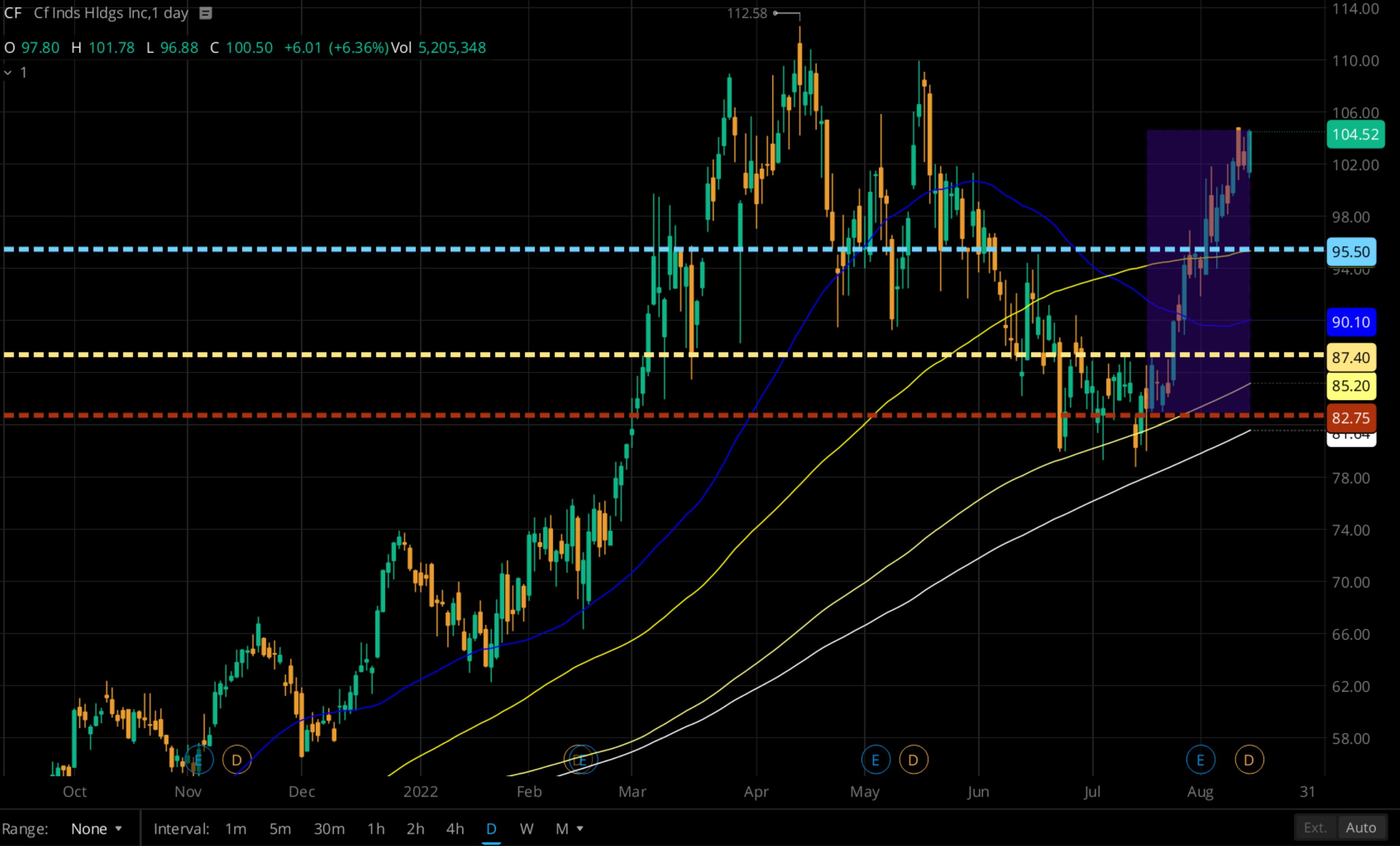Viewport: 1400px width, 846px height.
Task: Click the CF ticker symbol label
Action: click(12, 13)
